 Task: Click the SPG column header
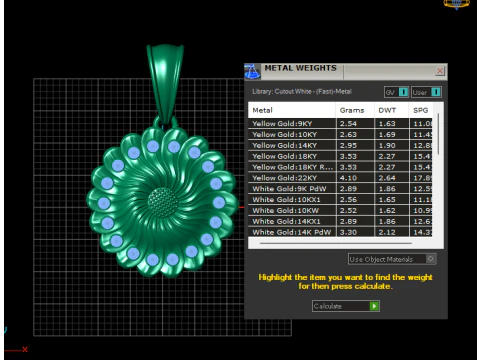(x=421, y=110)
